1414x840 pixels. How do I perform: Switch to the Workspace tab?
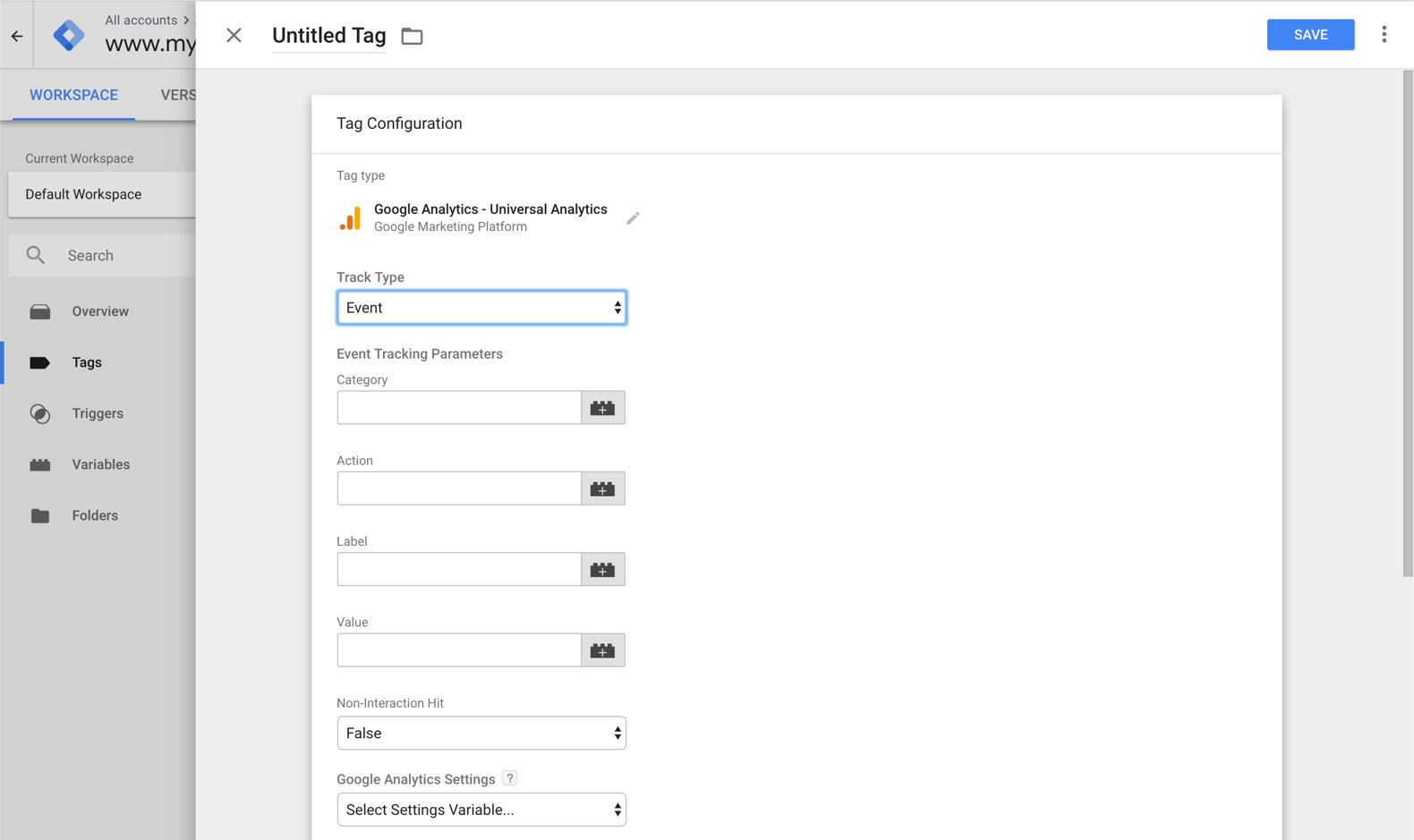[x=73, y=95]
